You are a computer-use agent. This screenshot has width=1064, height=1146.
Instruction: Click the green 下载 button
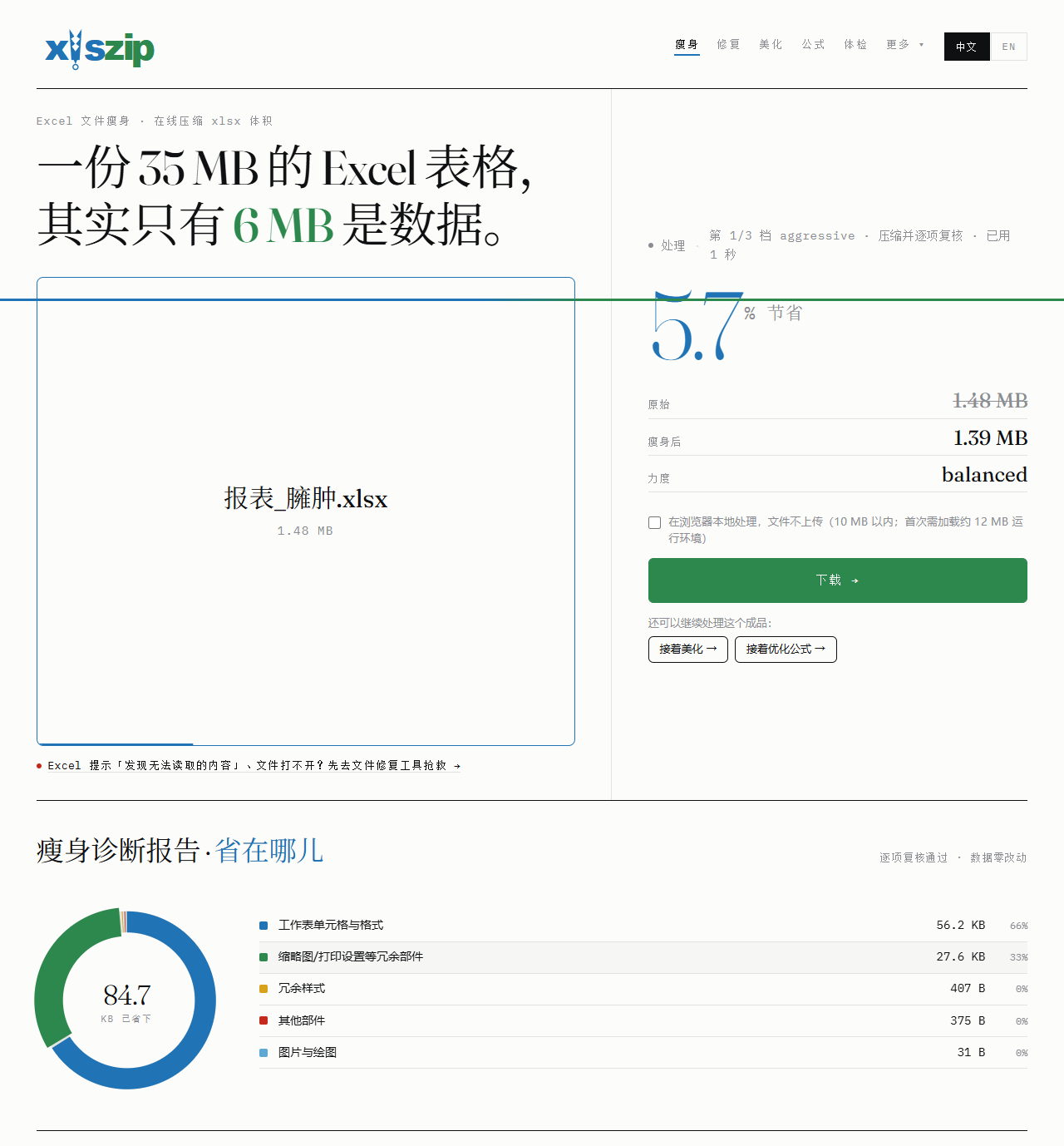[x=838, y=580]
